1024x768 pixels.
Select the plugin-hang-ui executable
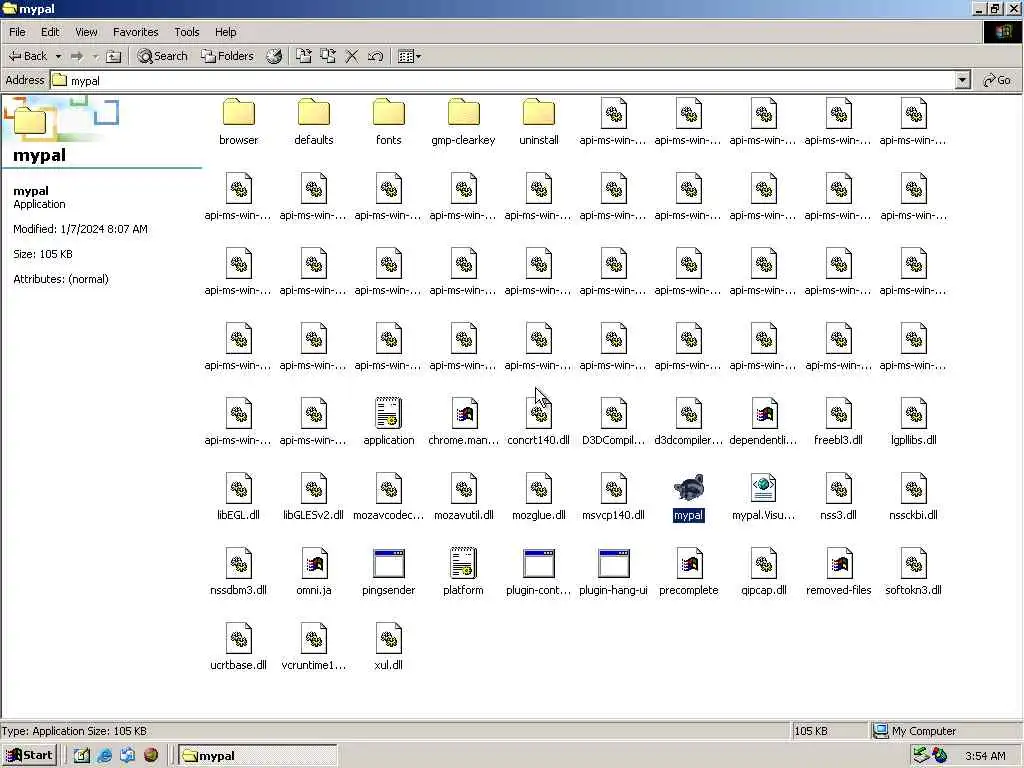click(613, 572)
